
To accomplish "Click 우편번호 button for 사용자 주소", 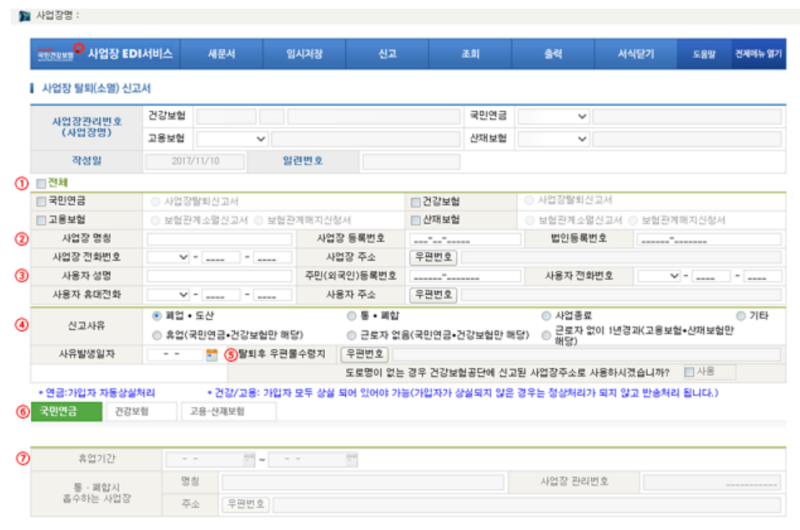I will pyautogui.click(x=433, y=295).
